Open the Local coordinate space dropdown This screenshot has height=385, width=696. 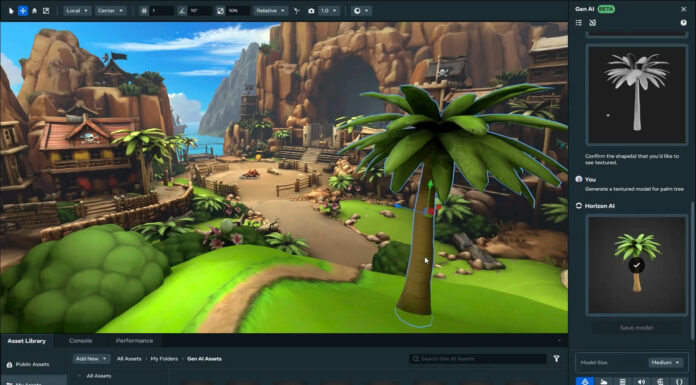(x=77, y=11)
